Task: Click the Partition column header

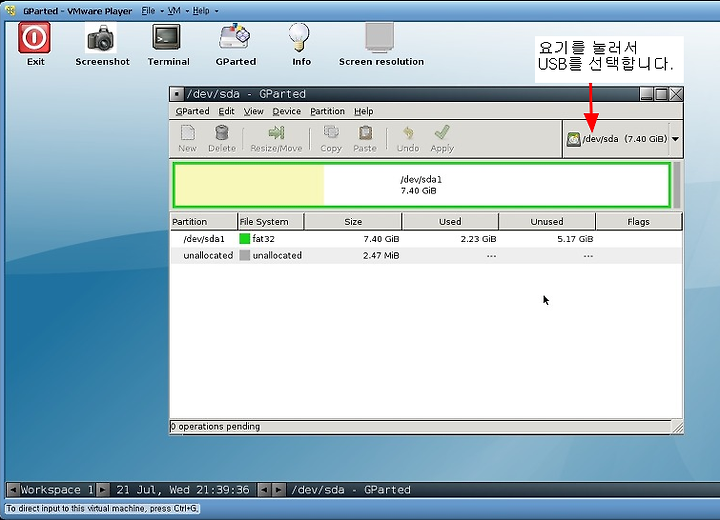Action: (203, 221)
